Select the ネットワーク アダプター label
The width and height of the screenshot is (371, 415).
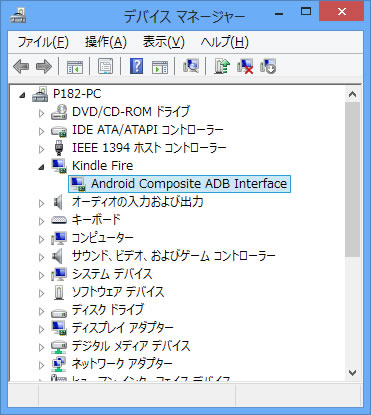pos(122,364)
